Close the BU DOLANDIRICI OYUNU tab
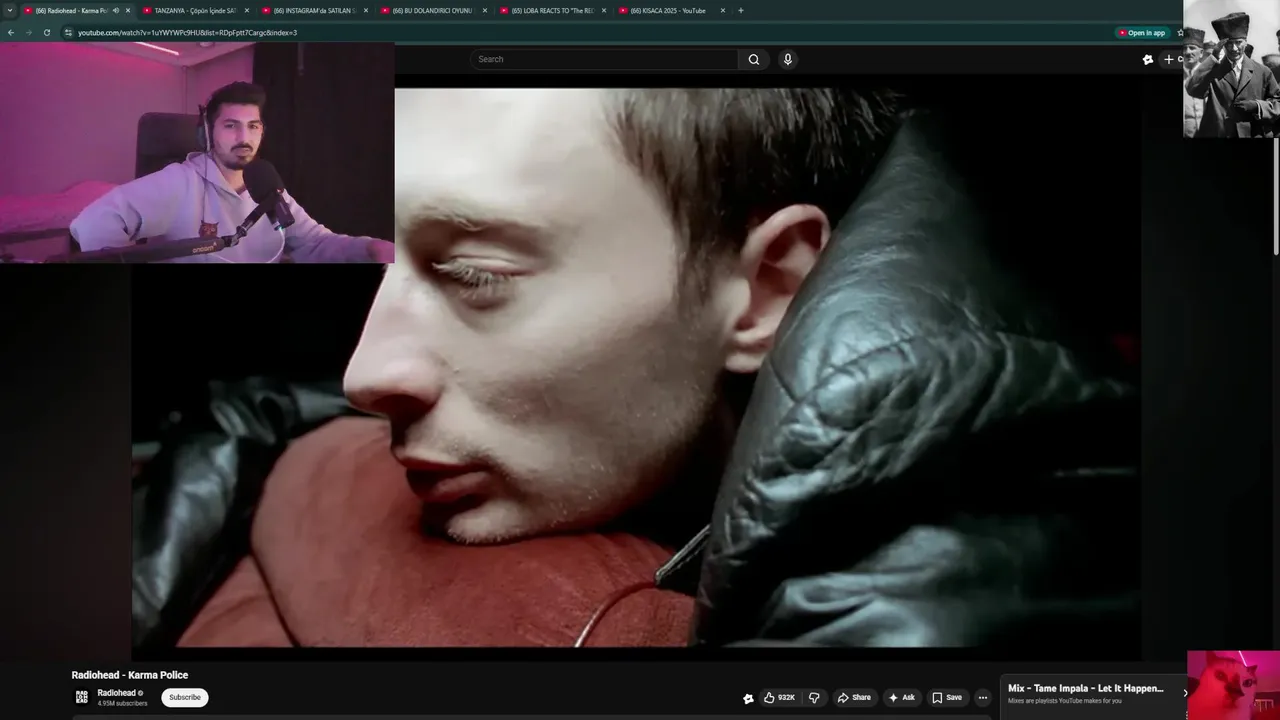 click(485, 10)
